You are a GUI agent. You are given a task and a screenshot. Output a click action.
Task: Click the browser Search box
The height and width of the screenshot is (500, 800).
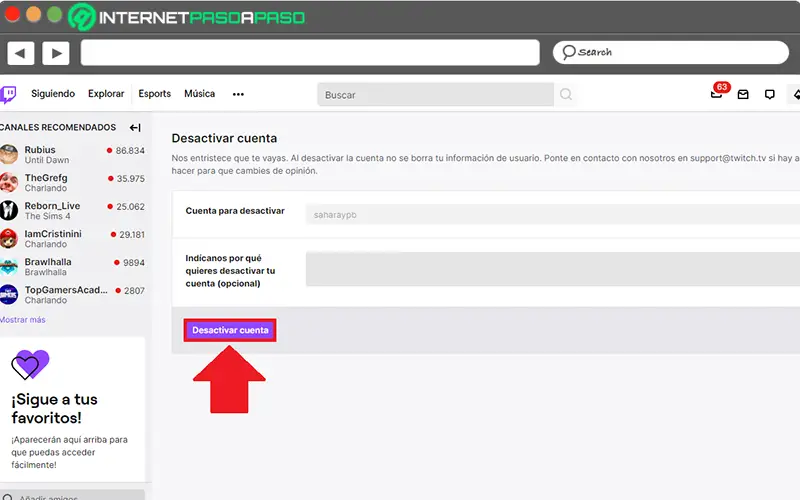pos(671,53)
